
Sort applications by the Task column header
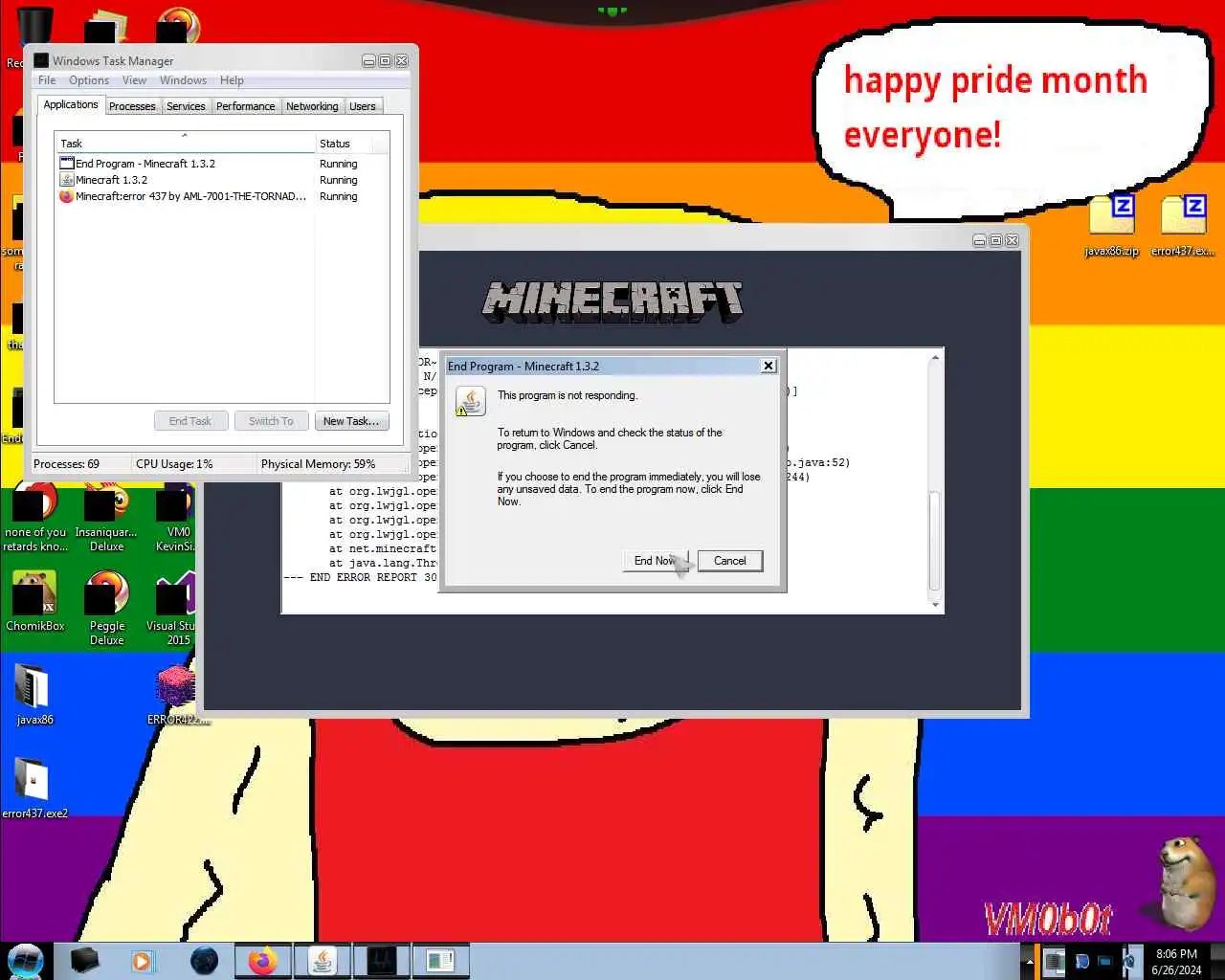185,144
